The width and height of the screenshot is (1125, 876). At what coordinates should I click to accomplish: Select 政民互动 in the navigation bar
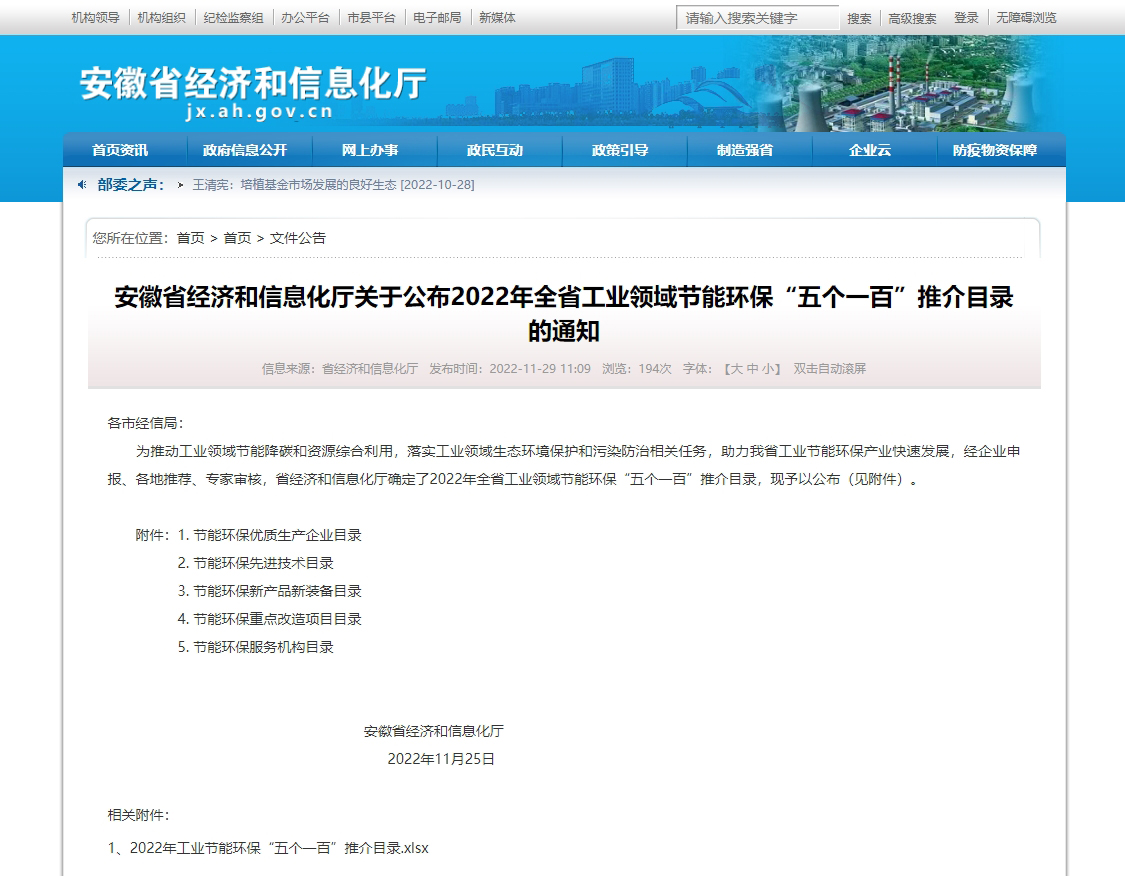click(495, 150)
